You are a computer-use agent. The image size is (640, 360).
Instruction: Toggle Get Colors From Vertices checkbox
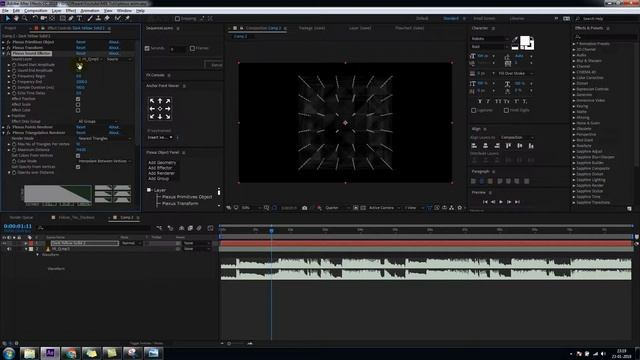point(78,156)
